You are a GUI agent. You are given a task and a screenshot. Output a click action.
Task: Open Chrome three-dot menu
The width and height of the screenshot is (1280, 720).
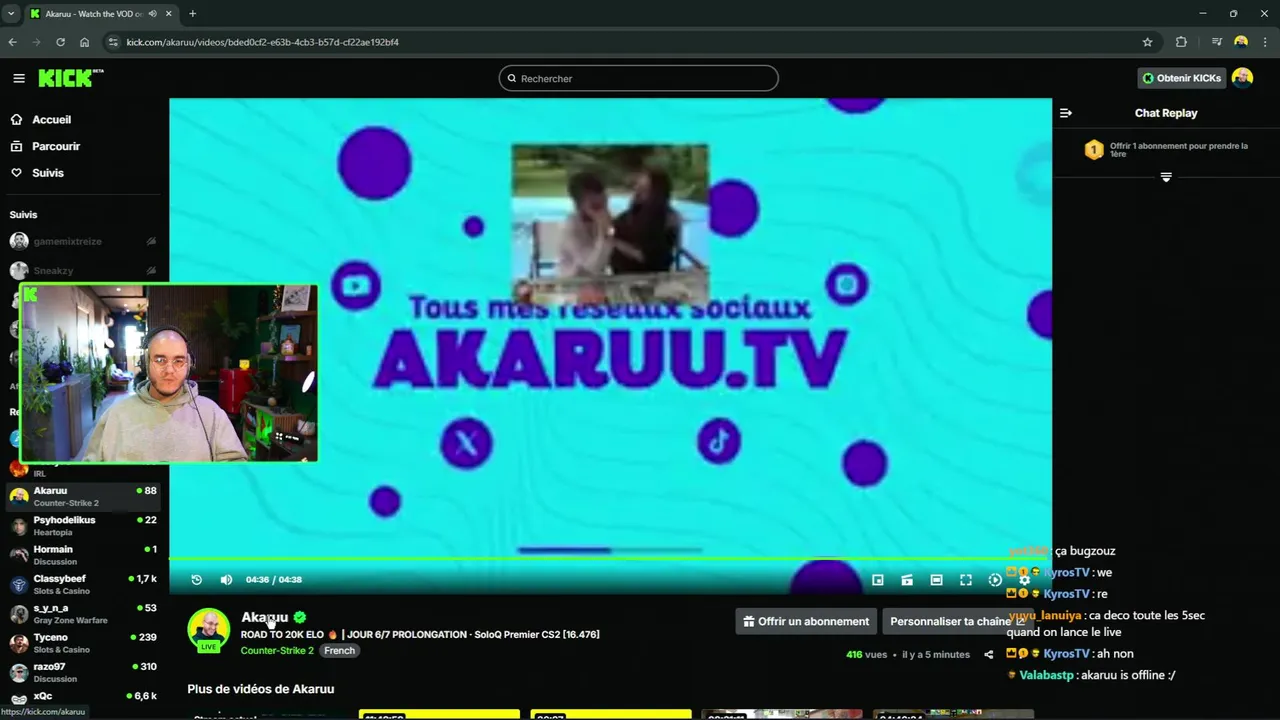click(1265, 42)
